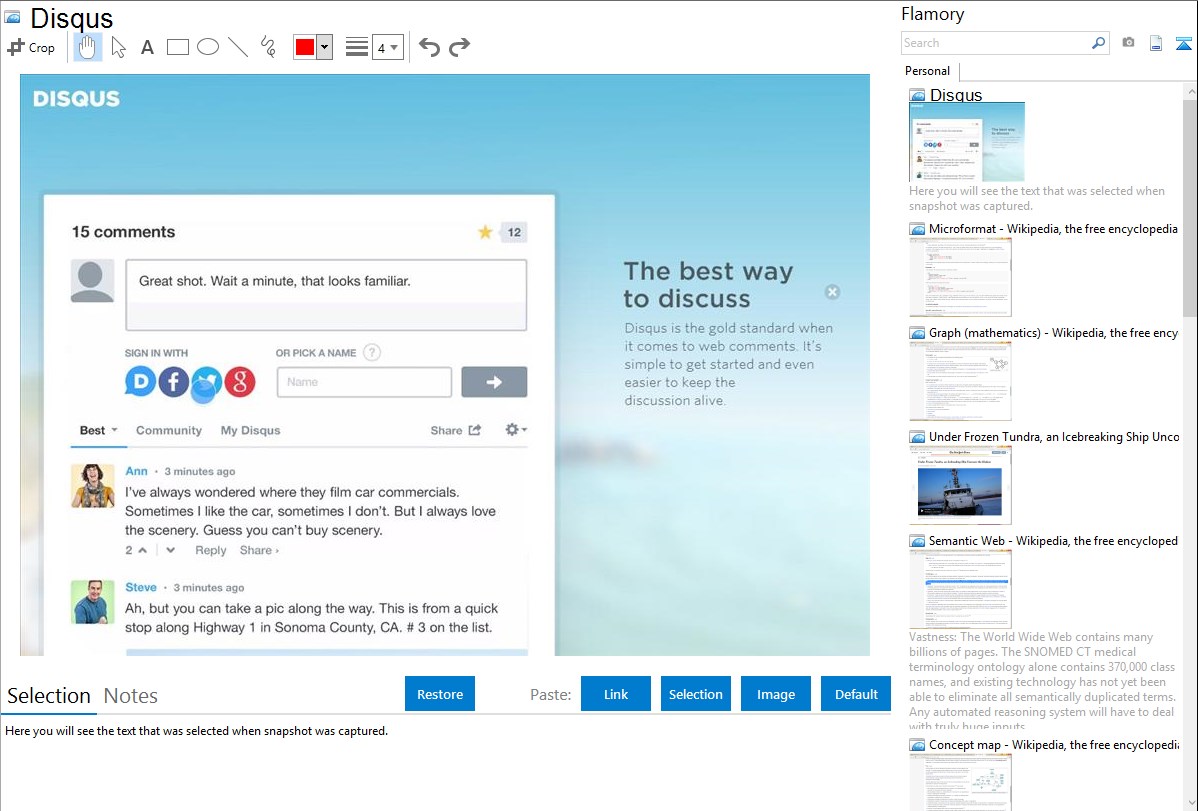
Task: Click the 12 favorites count badge
Action: point(514,232)
